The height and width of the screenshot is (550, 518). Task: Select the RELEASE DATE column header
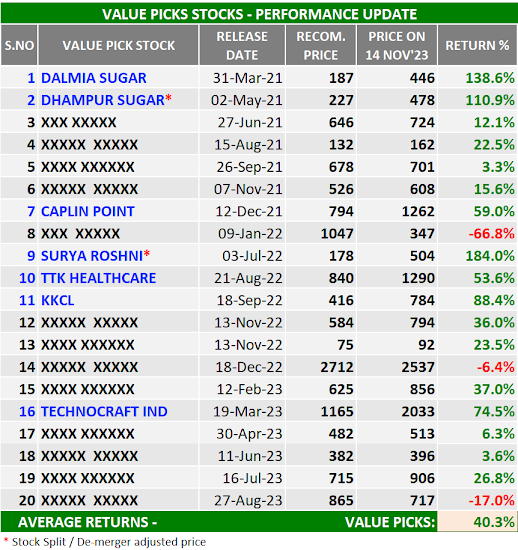coord(242,45)
